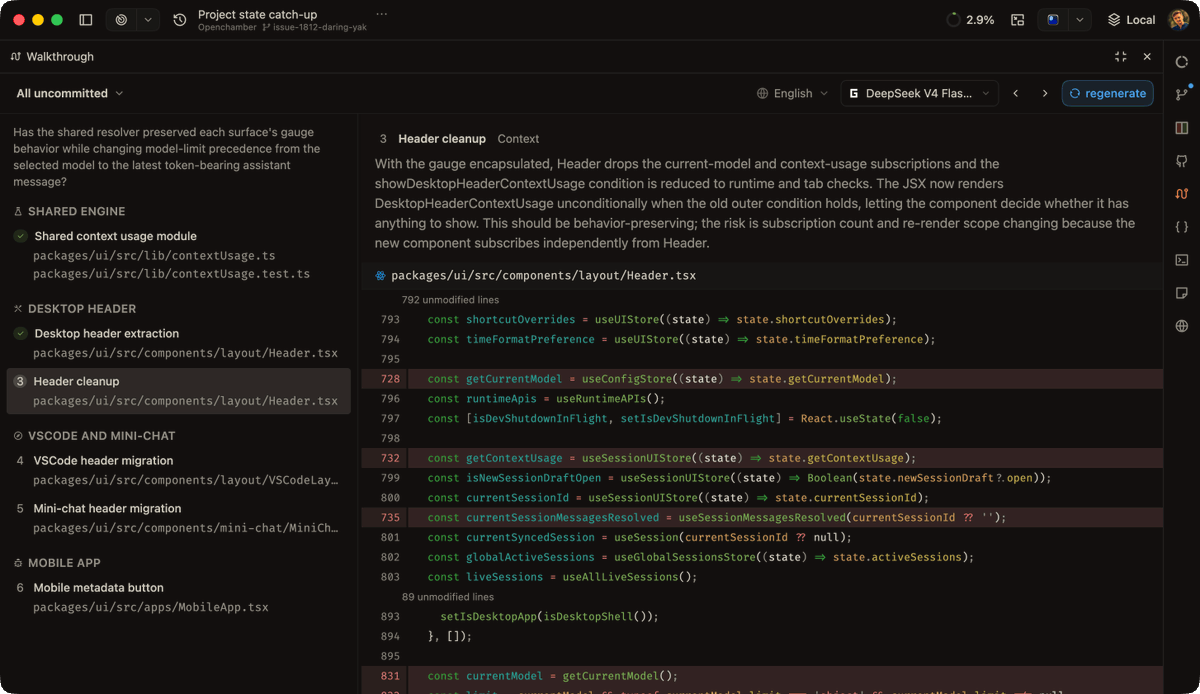
Task: Open the GitHub icon in right sidebar
Action: click(1182, 161)
